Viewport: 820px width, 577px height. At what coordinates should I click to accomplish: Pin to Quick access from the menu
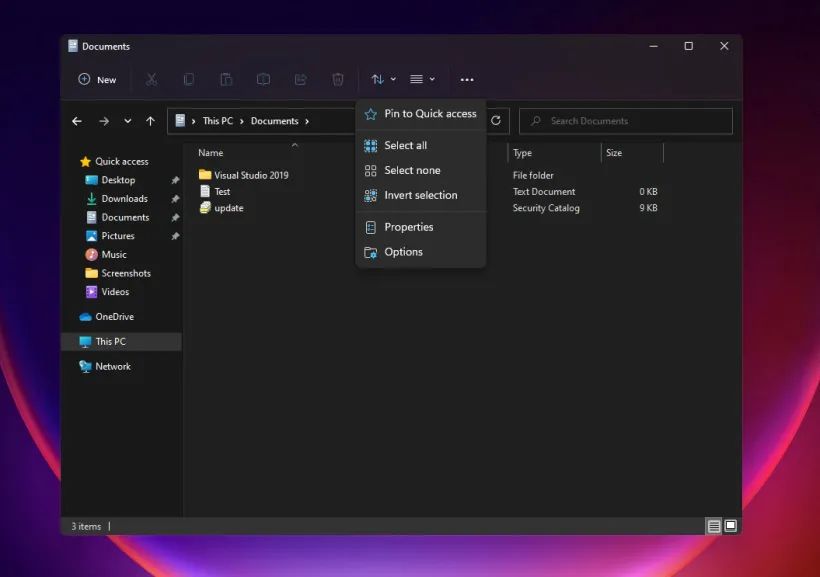tap(421, 114)
